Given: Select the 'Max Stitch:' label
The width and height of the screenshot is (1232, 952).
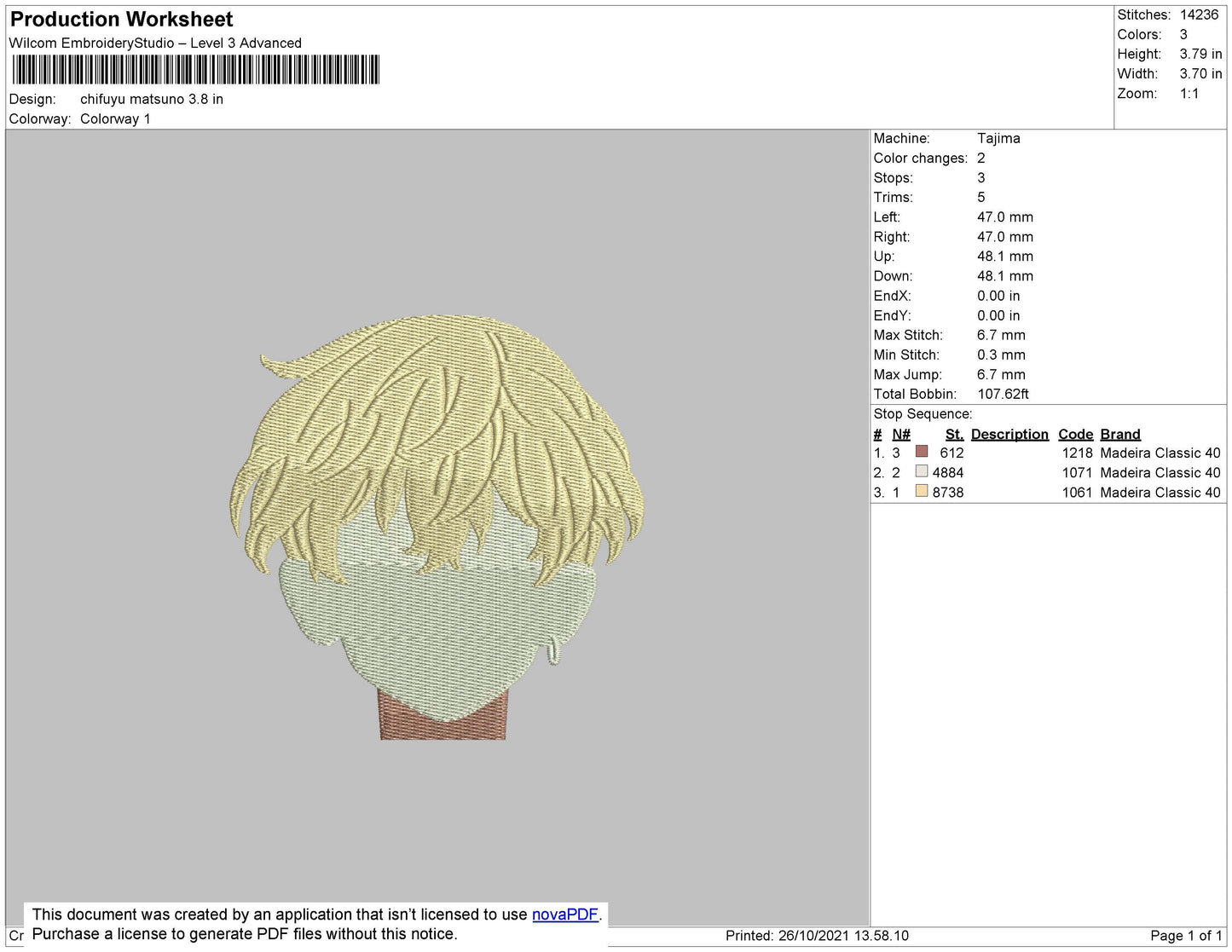Looking at the screenshot, I should (x=908, y=336).
